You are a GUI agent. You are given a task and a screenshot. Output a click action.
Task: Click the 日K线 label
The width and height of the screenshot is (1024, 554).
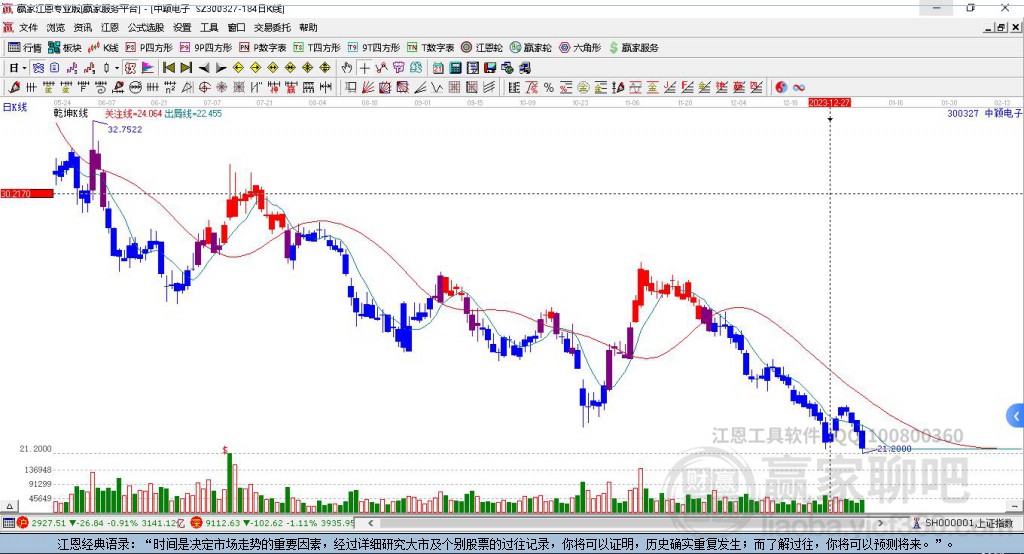[14, 107]
